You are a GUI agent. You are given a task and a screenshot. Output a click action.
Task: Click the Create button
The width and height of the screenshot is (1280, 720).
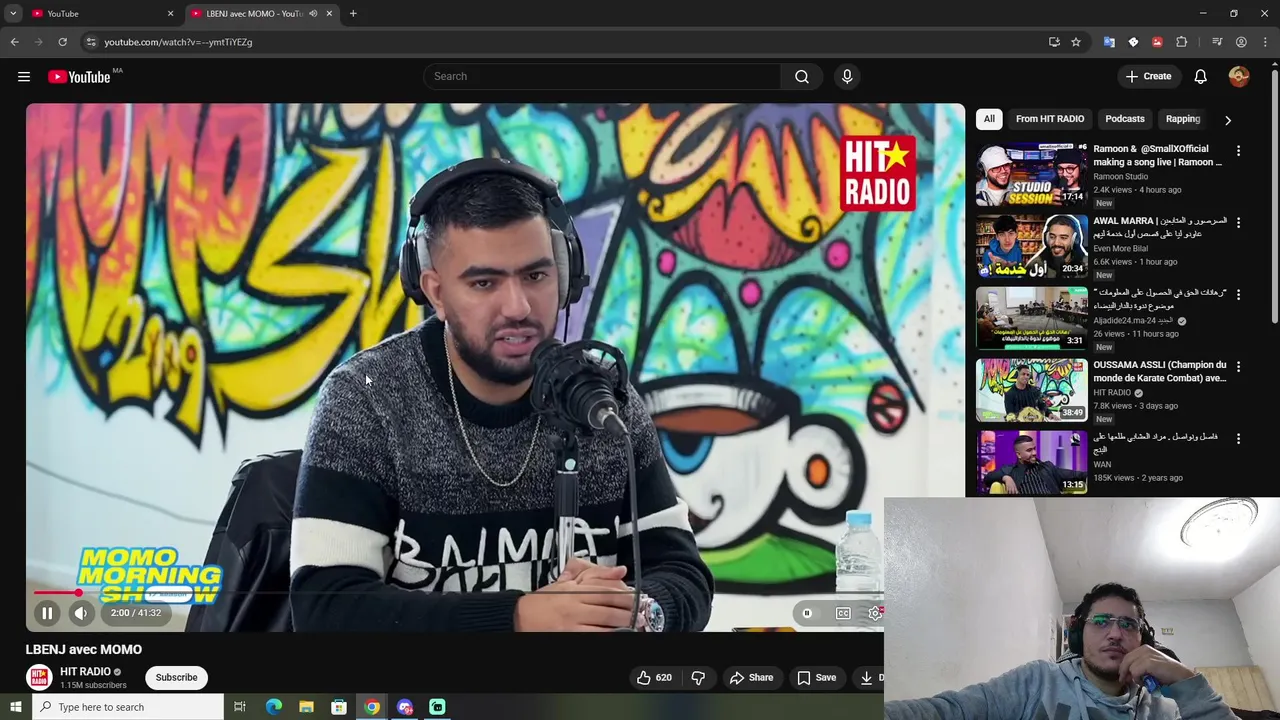point(1148,76)
